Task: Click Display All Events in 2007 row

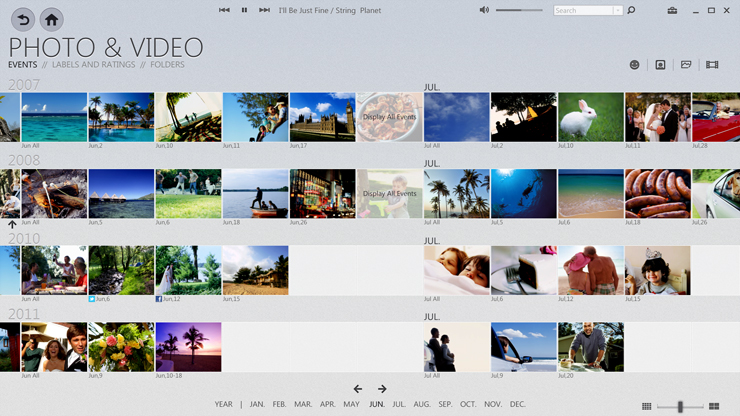Action: click(x=389, y=117)
